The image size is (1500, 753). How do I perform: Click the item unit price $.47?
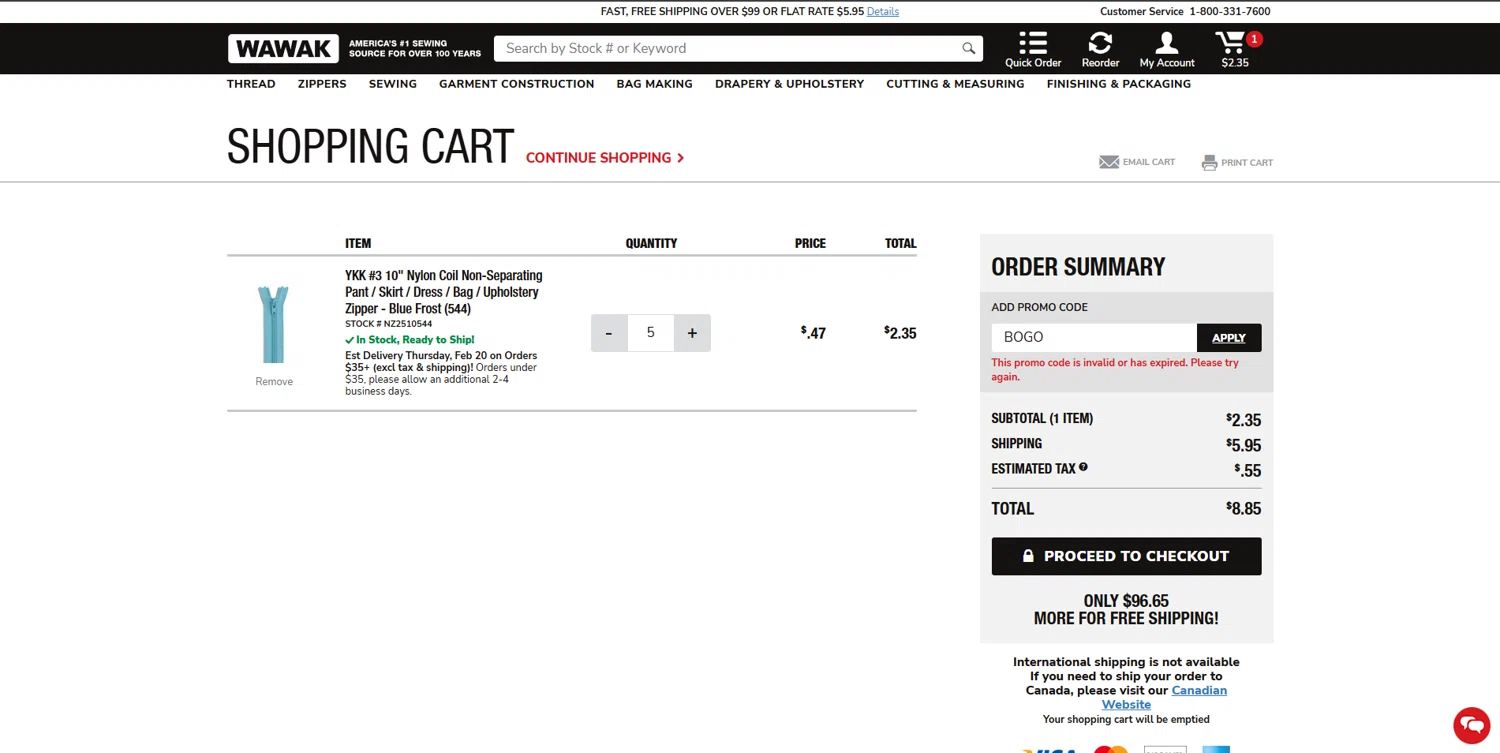[x=813, y=333]
